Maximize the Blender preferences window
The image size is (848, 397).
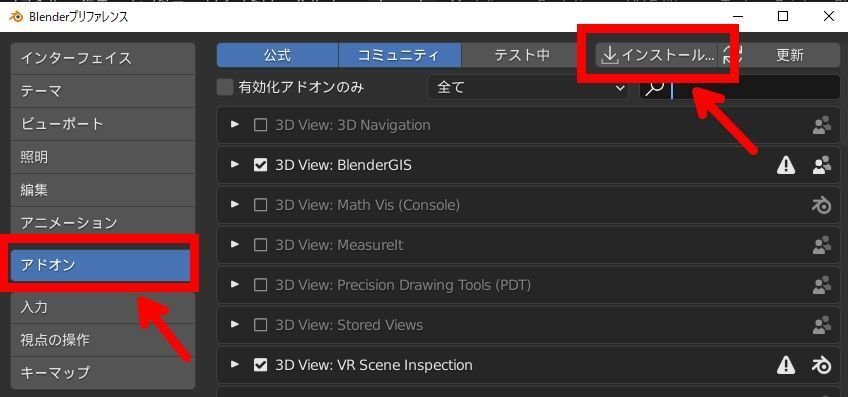point(783,16)
